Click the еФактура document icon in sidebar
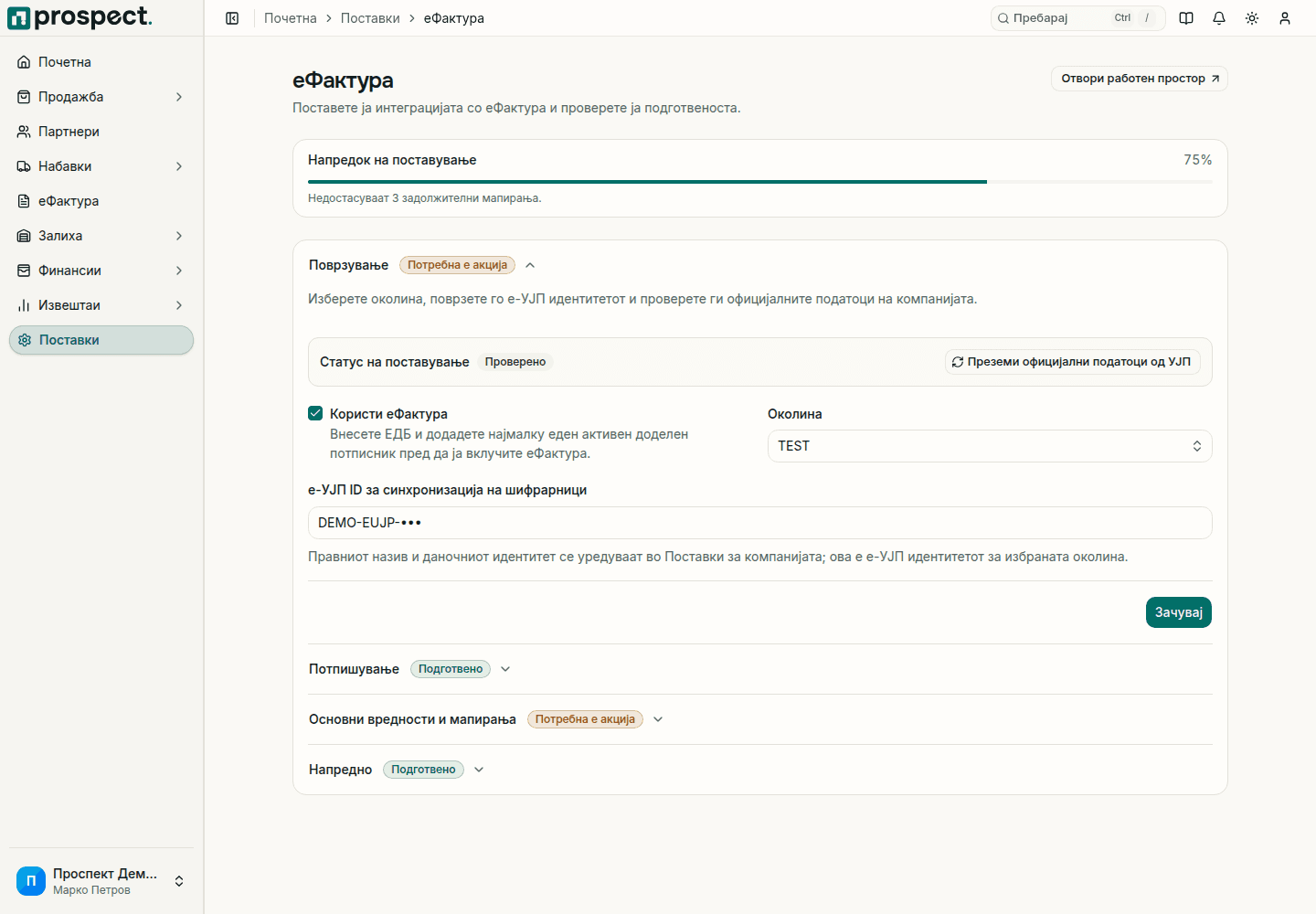The image size is (1316, 914). pos(24,201)
